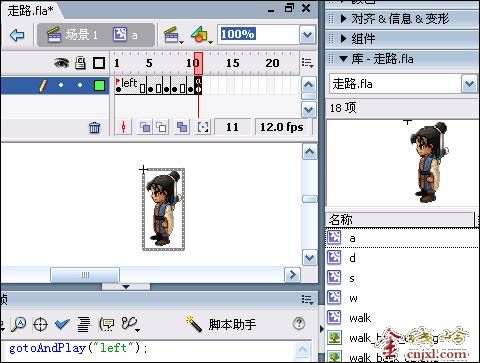Switch to 场景 1 in the edit bar
The image size is (480, 363).
pyautogui.click(x=73, y=35)
